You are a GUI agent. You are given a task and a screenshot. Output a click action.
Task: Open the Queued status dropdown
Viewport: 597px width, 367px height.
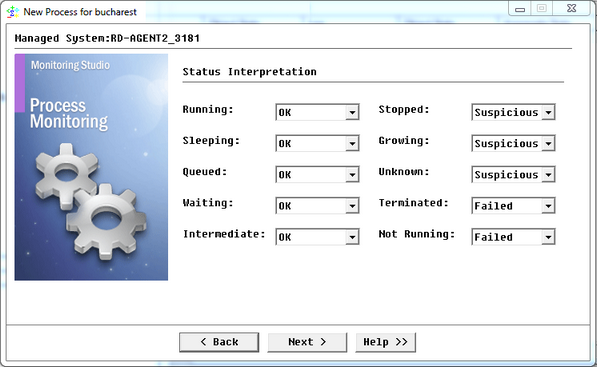[317, 175]
